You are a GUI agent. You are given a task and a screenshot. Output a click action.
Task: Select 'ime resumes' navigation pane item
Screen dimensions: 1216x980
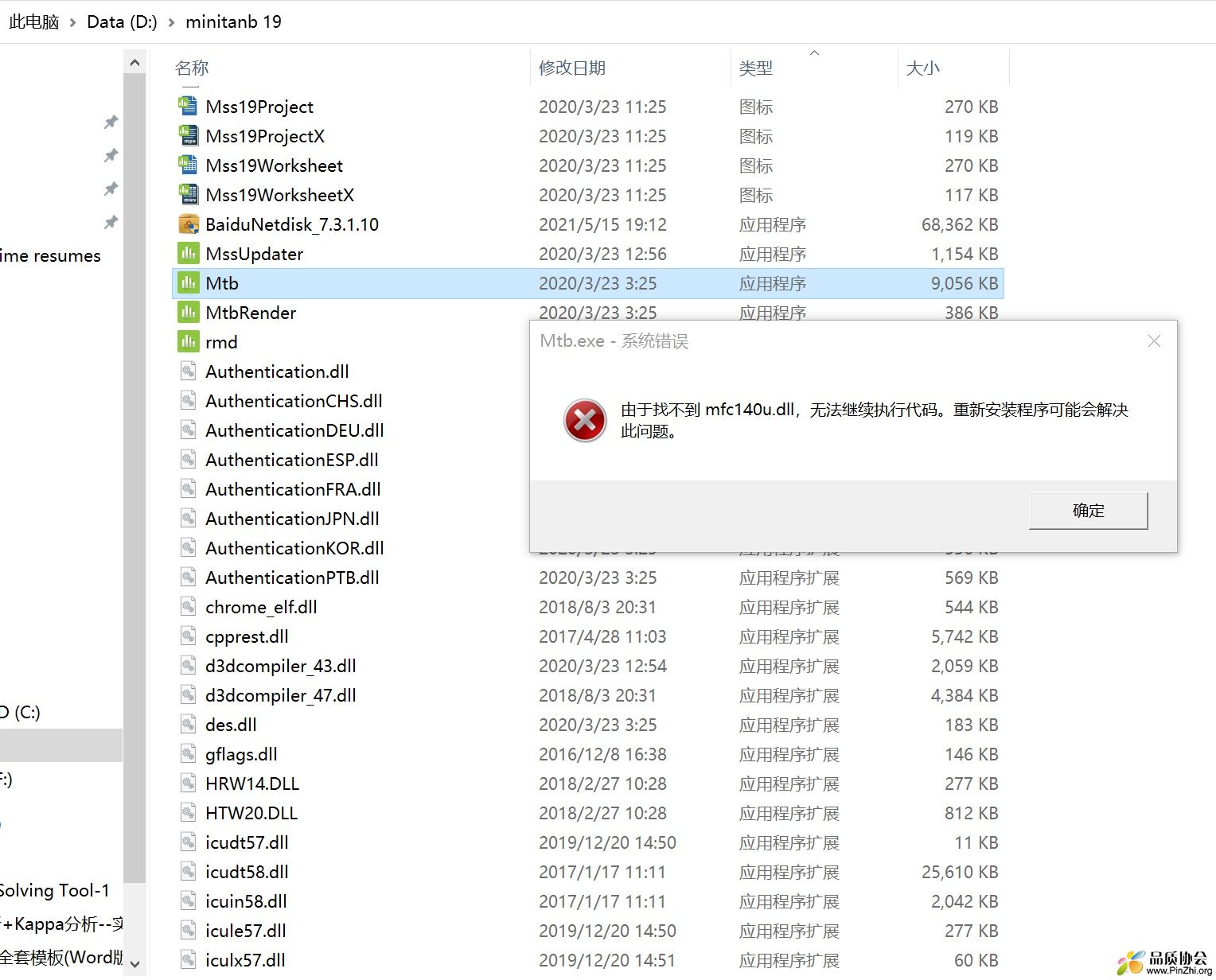point(51,256)
